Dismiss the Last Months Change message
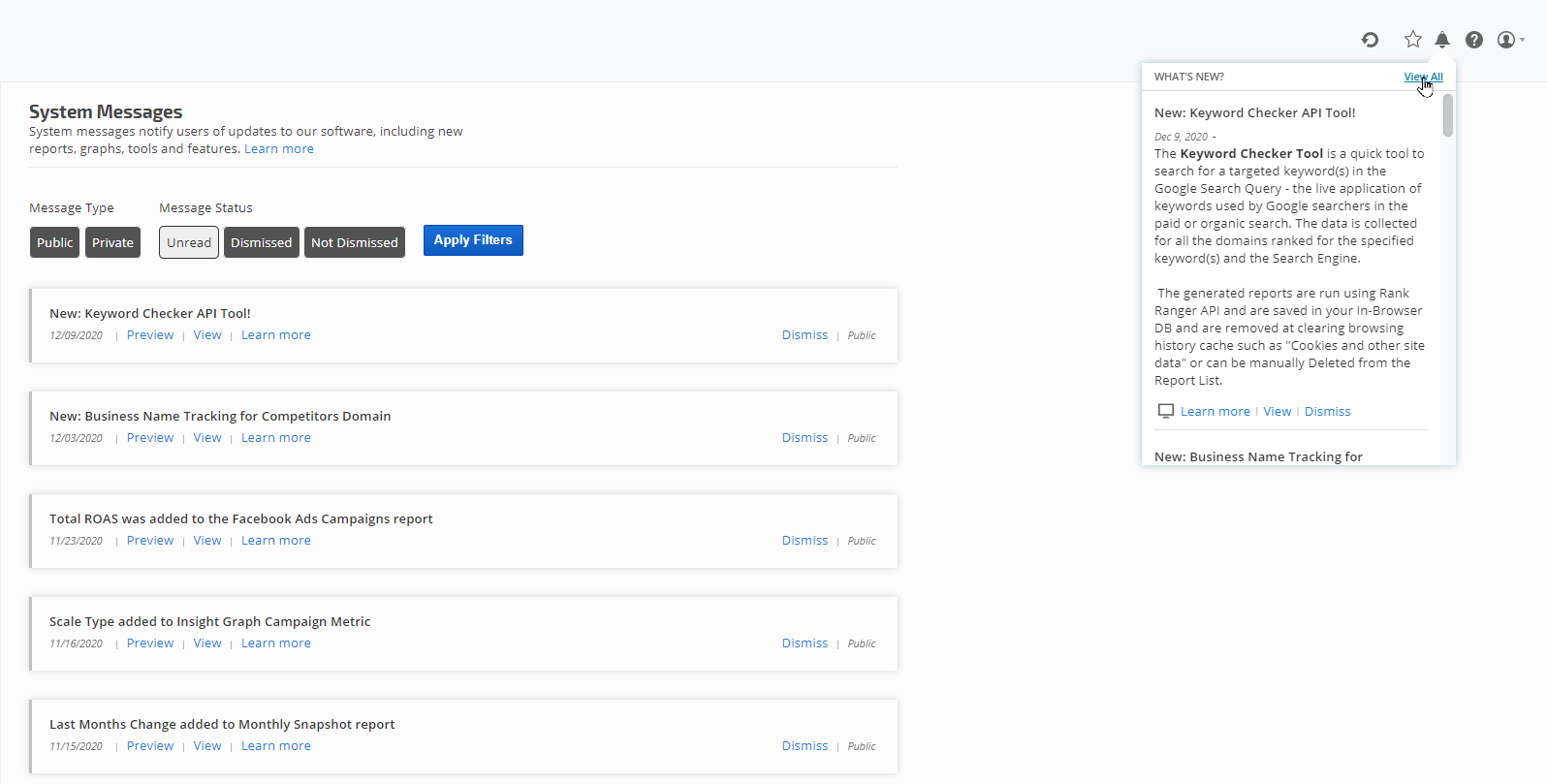This screenshot has width=1547, height=784. click(805, 746)
